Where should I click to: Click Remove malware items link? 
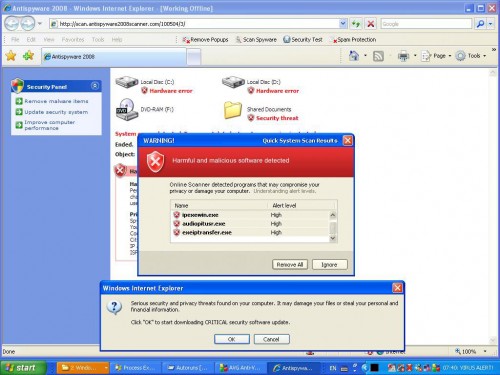pos(56,101)
